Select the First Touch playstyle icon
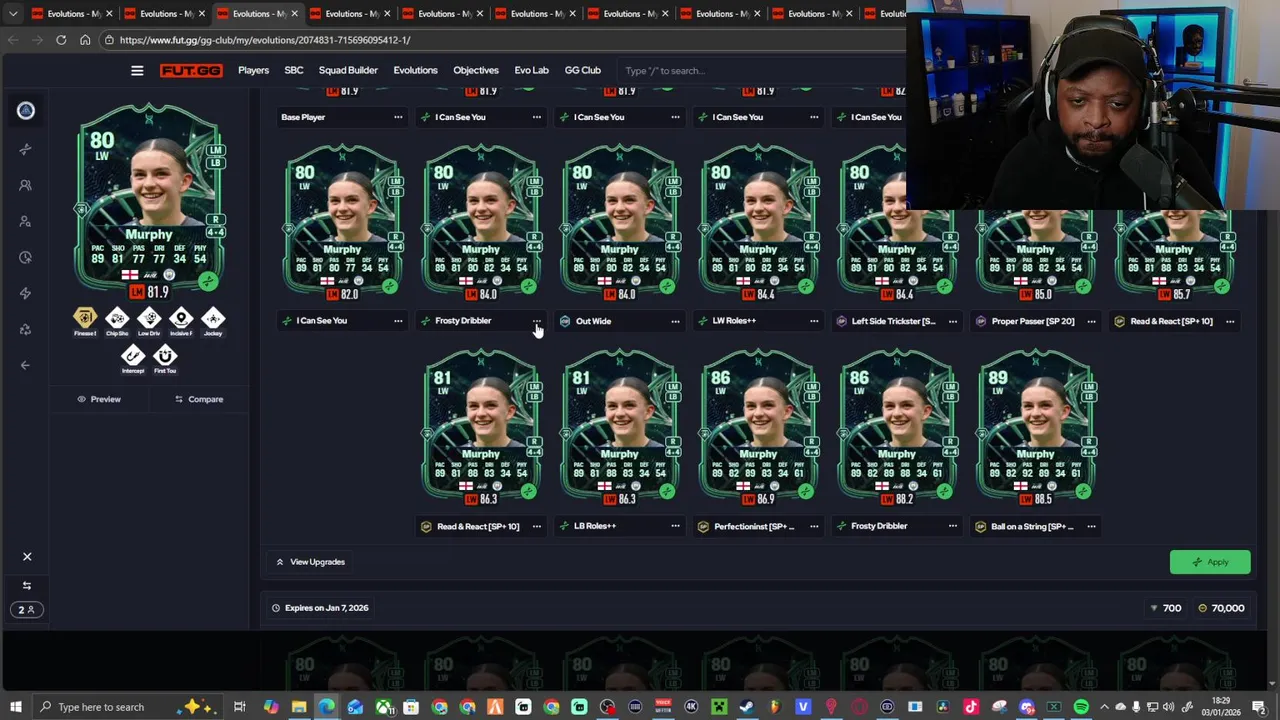Image resolution: width=1280 pixels, height=720 pixels. point(165,359)
